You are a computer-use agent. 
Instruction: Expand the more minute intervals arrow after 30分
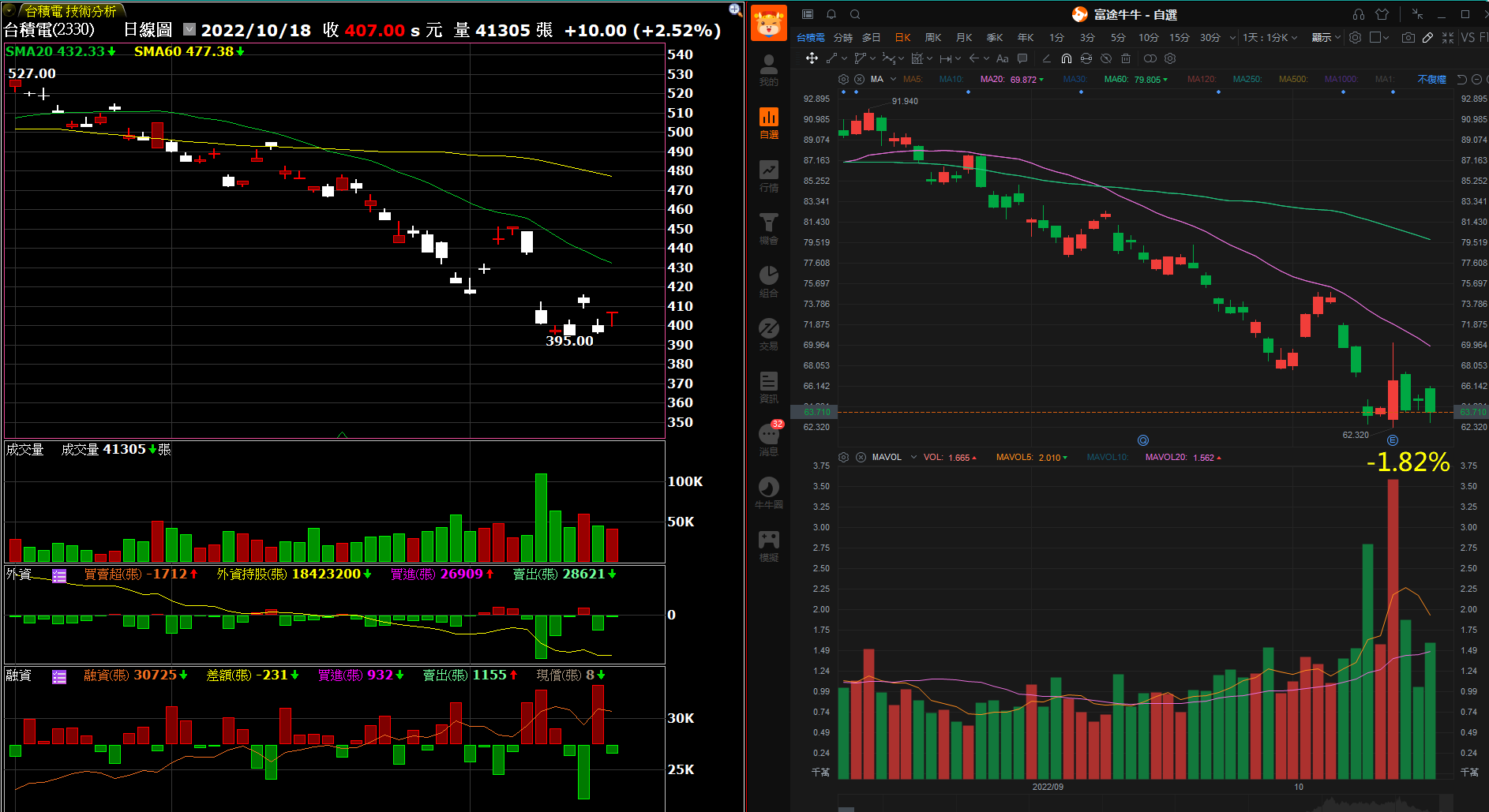(1232, 37)
